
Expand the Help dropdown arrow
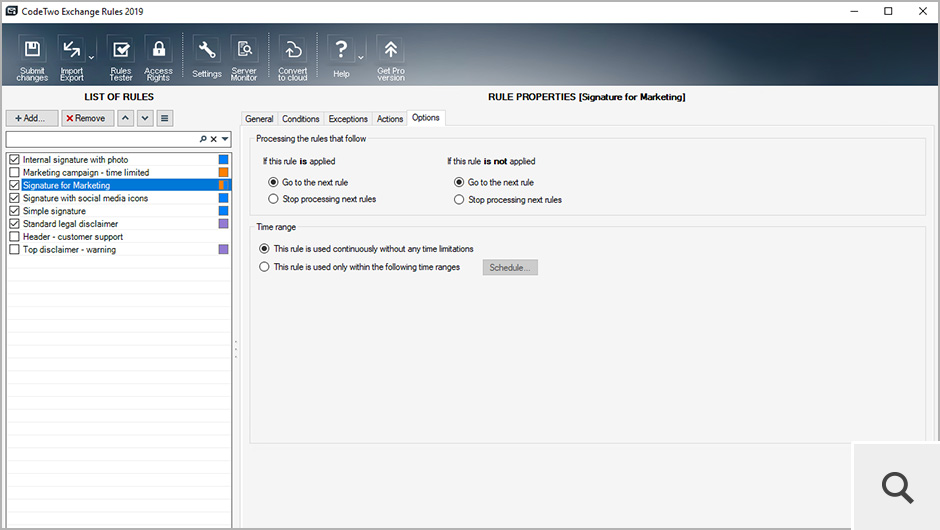(x=361, y=58)
